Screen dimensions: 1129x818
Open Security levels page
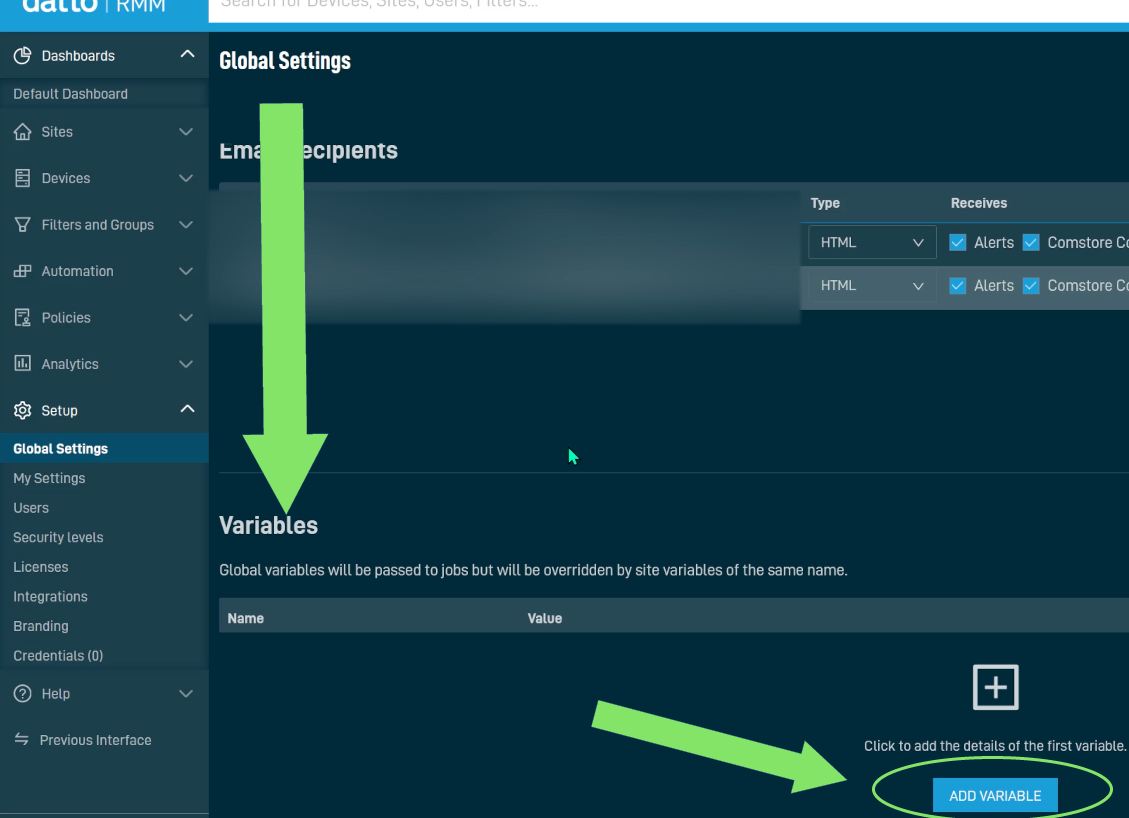(58, 537)
